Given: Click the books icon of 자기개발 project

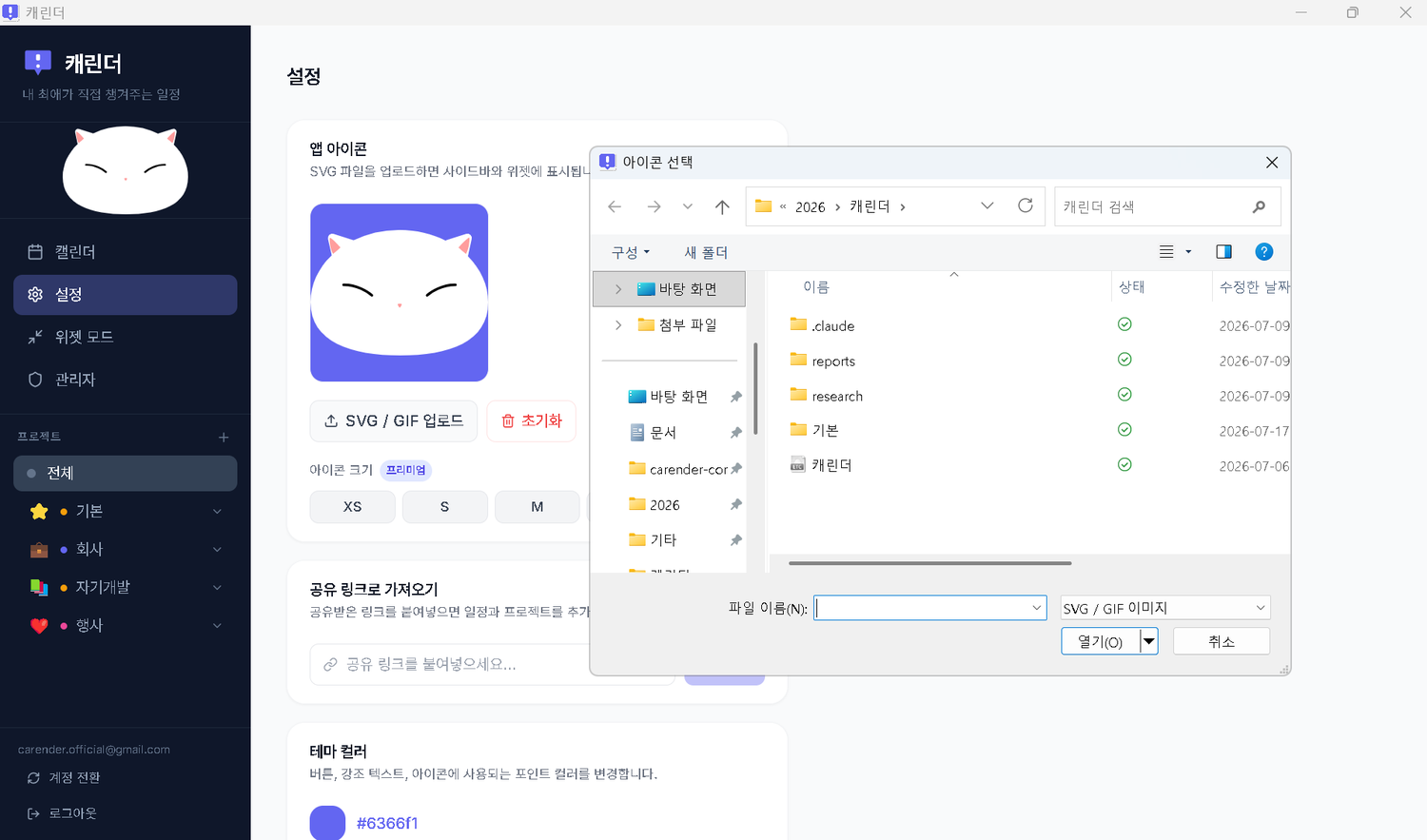Looking at the screenshot, I should pyautogui.click(x=39, y=588).
